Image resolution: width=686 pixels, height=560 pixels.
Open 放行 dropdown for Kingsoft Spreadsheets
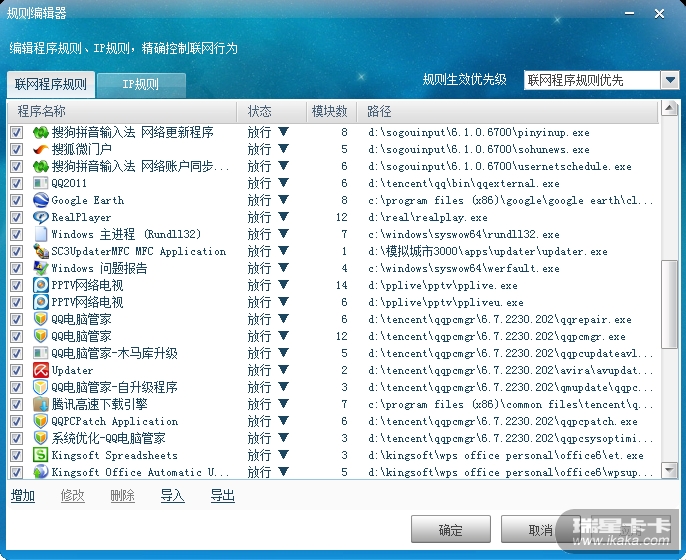click(284, 455)
